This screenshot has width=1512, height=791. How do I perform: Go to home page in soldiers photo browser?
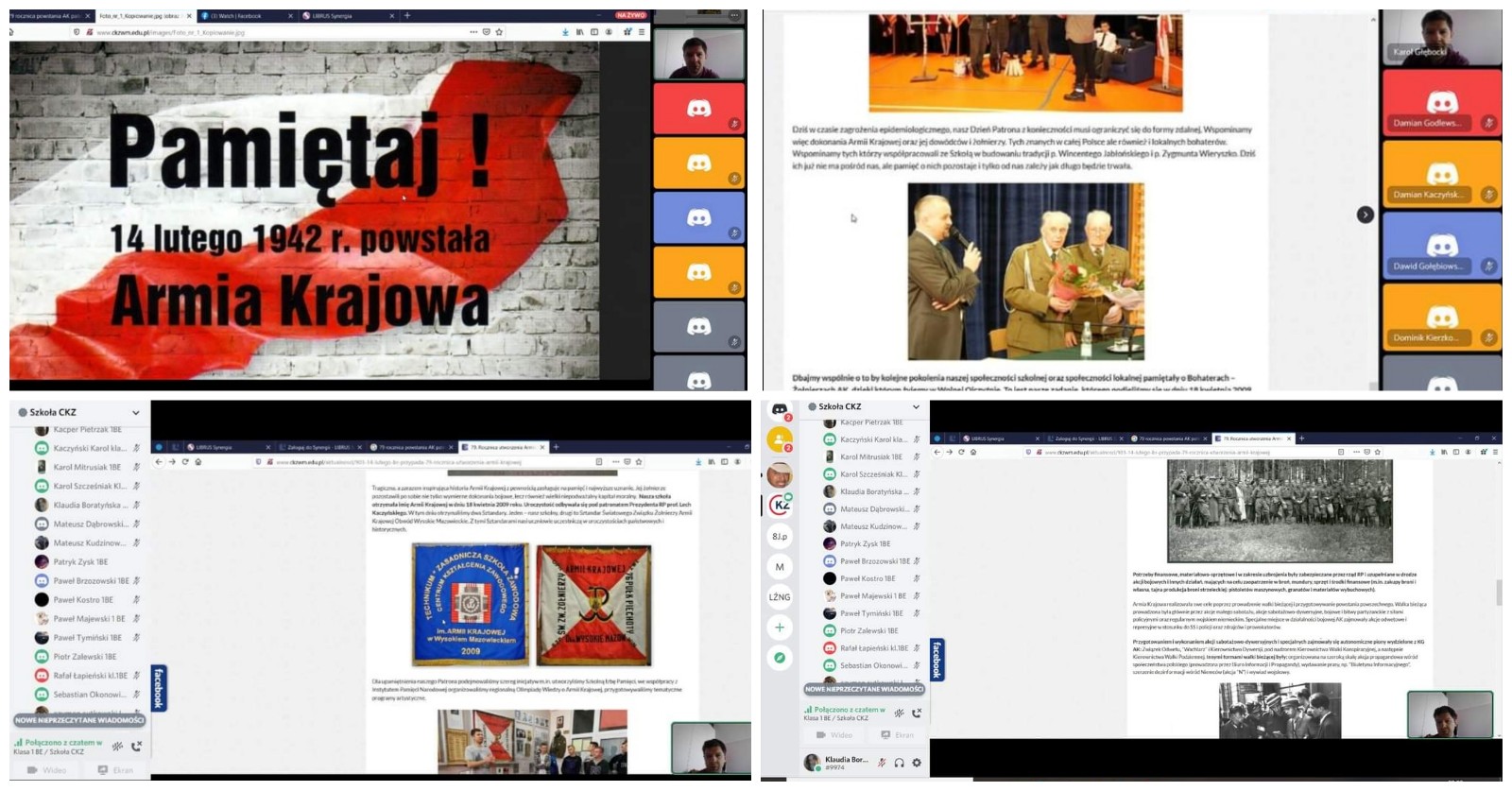click(973, 453)
